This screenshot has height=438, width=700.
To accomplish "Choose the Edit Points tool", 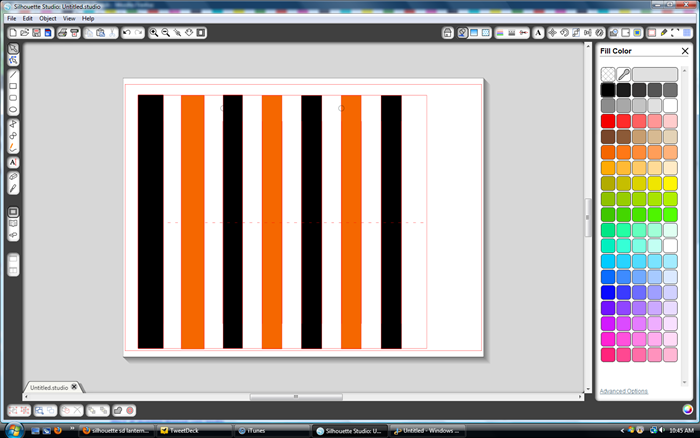I will click(x=13, y=60).
